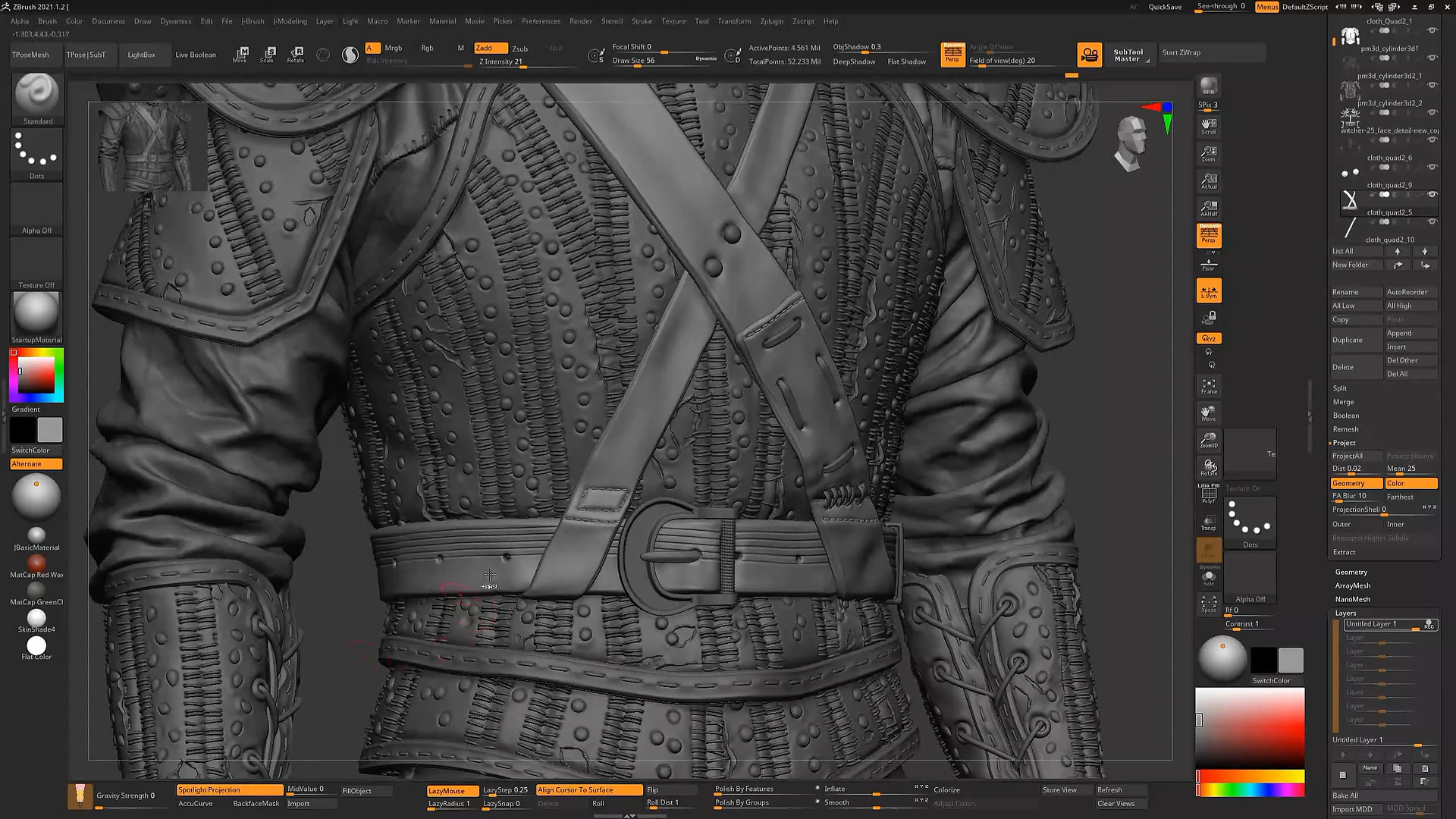Hide the cloth_quad2_6 subtool via eye icon
The width and height of the screenshot is (1456, 819).
(x=1432, y=167)
